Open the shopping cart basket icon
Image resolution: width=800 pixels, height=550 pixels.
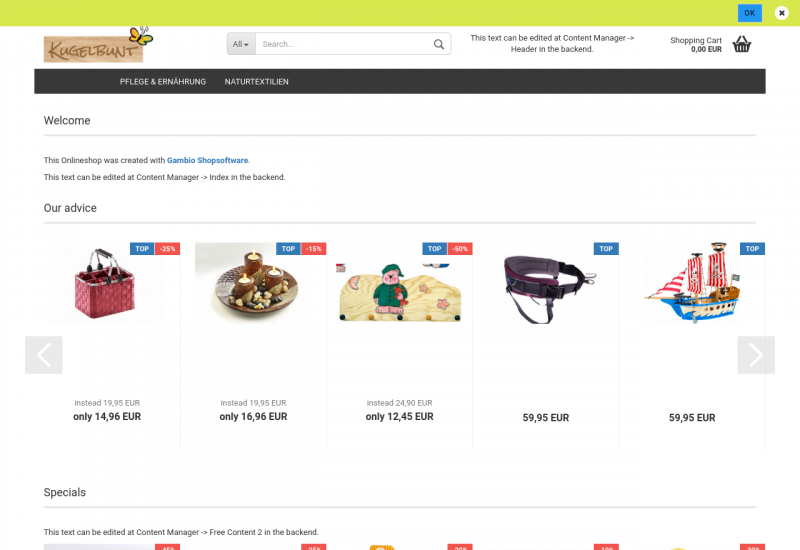[742, 44]
